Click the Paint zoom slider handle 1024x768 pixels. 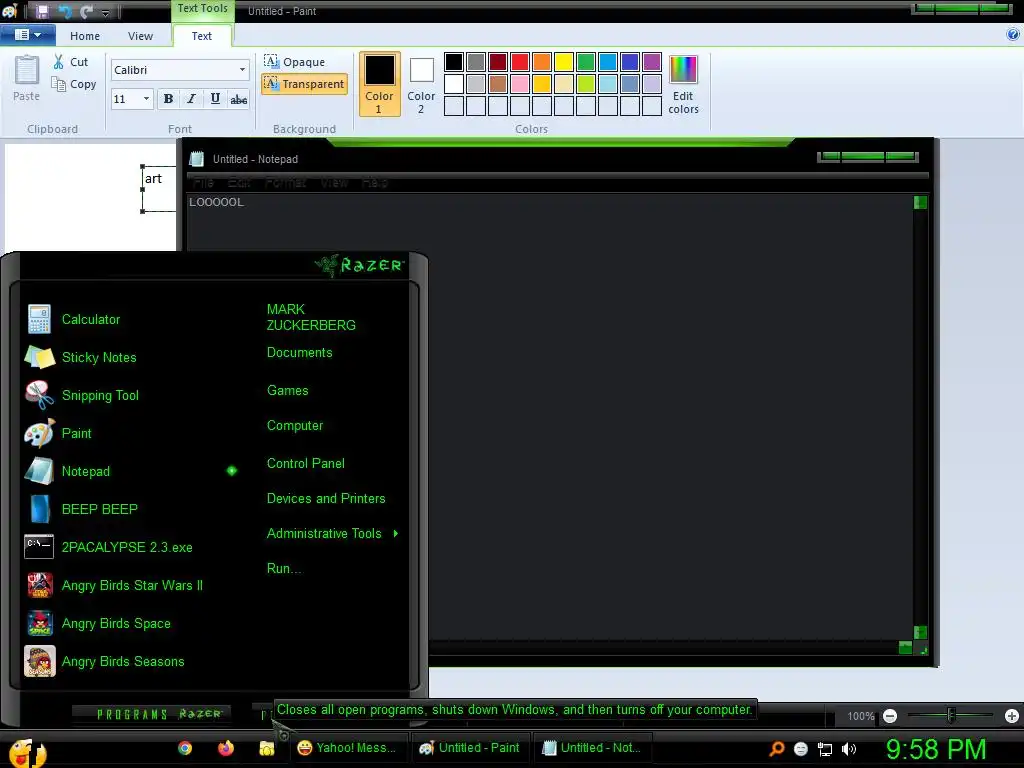point(951,716)
